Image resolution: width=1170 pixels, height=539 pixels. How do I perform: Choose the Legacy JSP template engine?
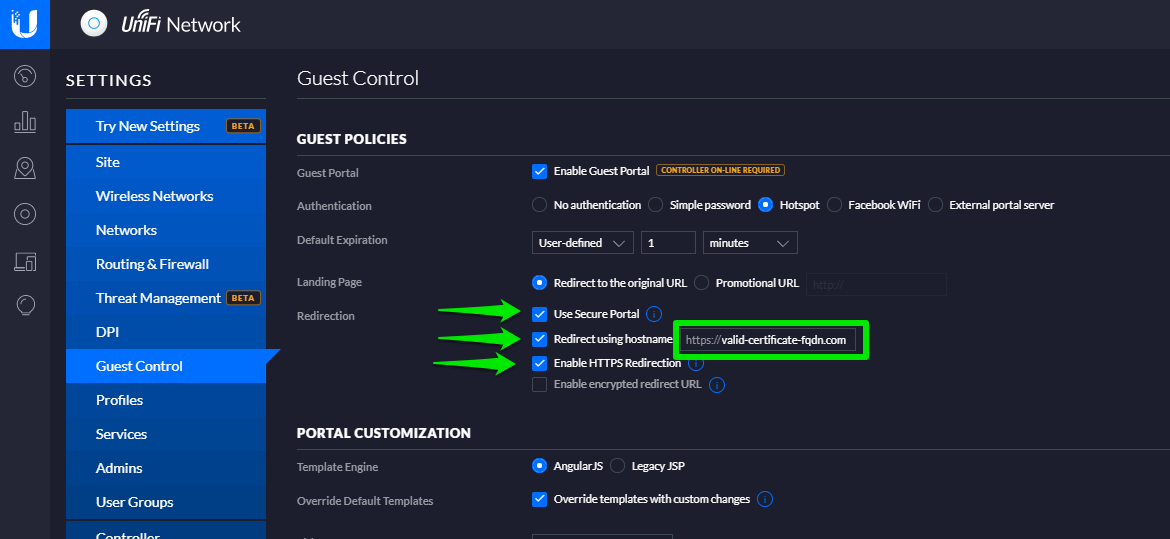(618, 466)
